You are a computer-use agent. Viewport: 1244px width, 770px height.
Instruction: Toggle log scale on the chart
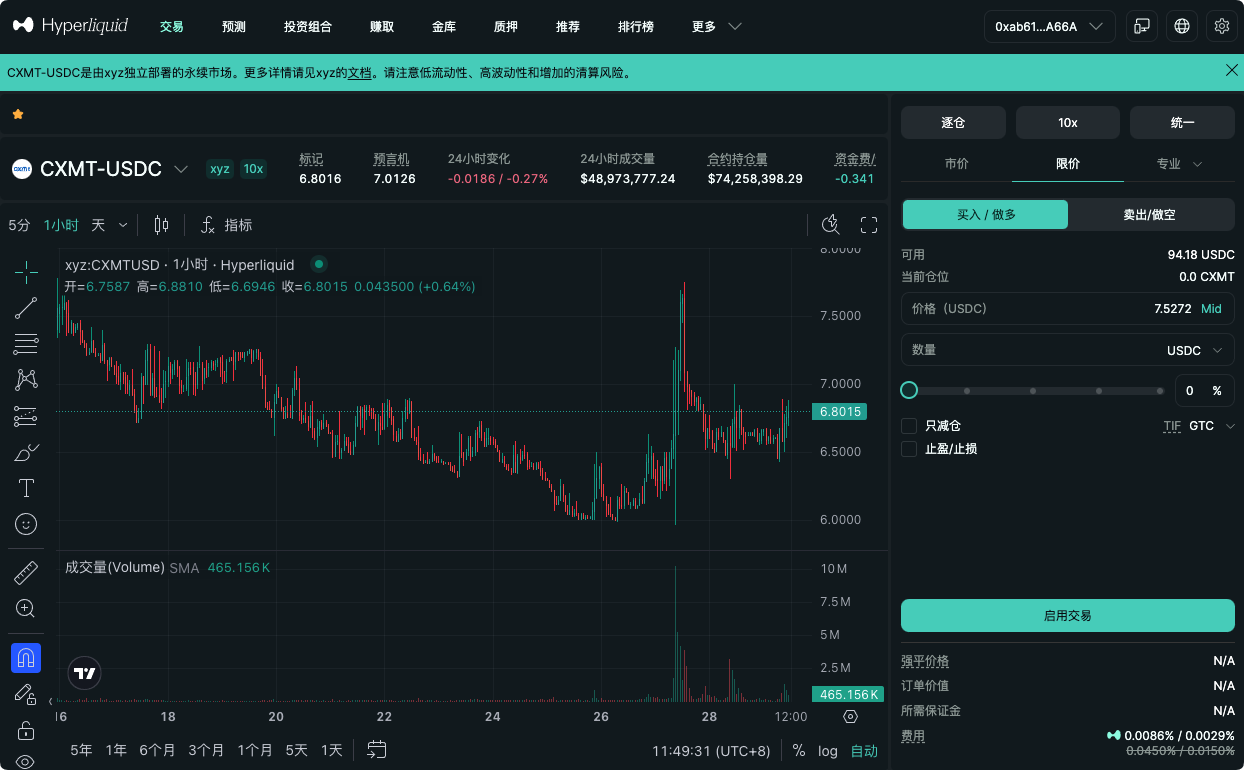(x=828, y=750)
